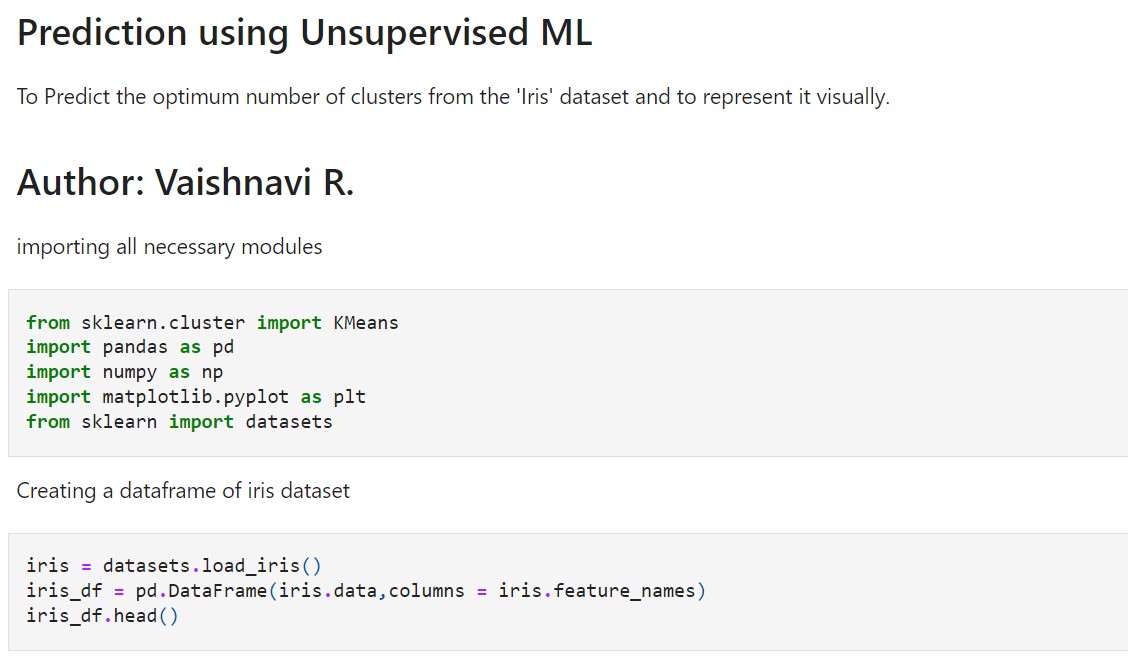Select the imports code cell
Viewport: 1128px width, 667px height.
tap(568, 373)
